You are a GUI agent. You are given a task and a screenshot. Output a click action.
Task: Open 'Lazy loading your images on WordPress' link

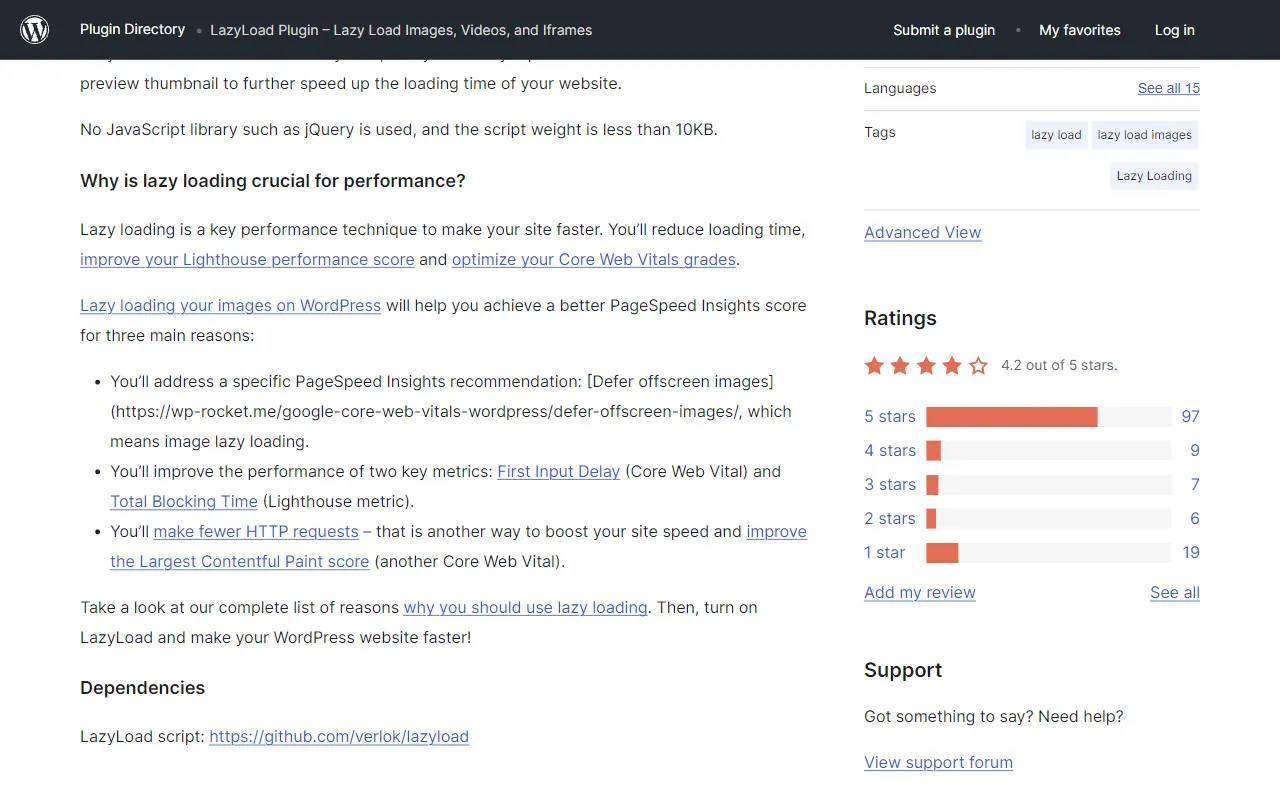pyautogui.click(x=230, y=305)
